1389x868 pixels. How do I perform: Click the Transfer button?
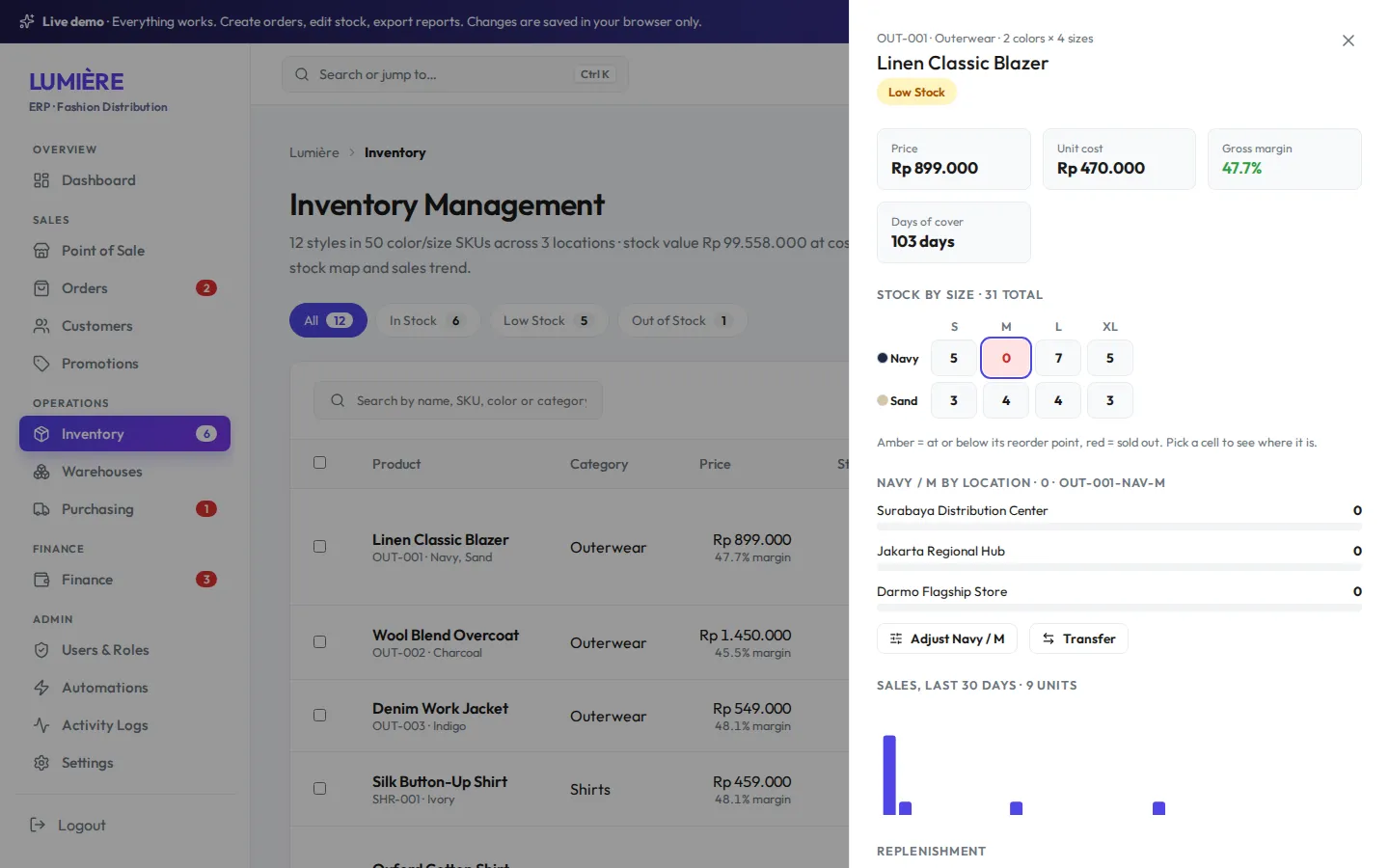click(1078, 638)
